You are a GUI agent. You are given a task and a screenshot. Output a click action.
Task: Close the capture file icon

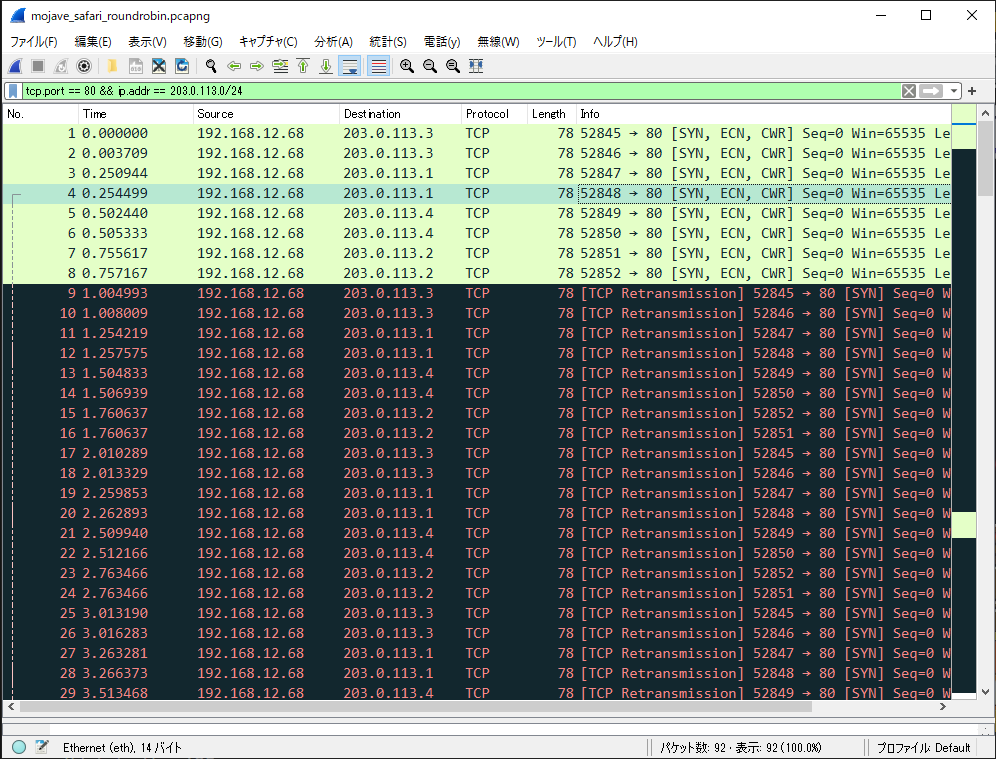pyautogui.click(x=159, y=66)
